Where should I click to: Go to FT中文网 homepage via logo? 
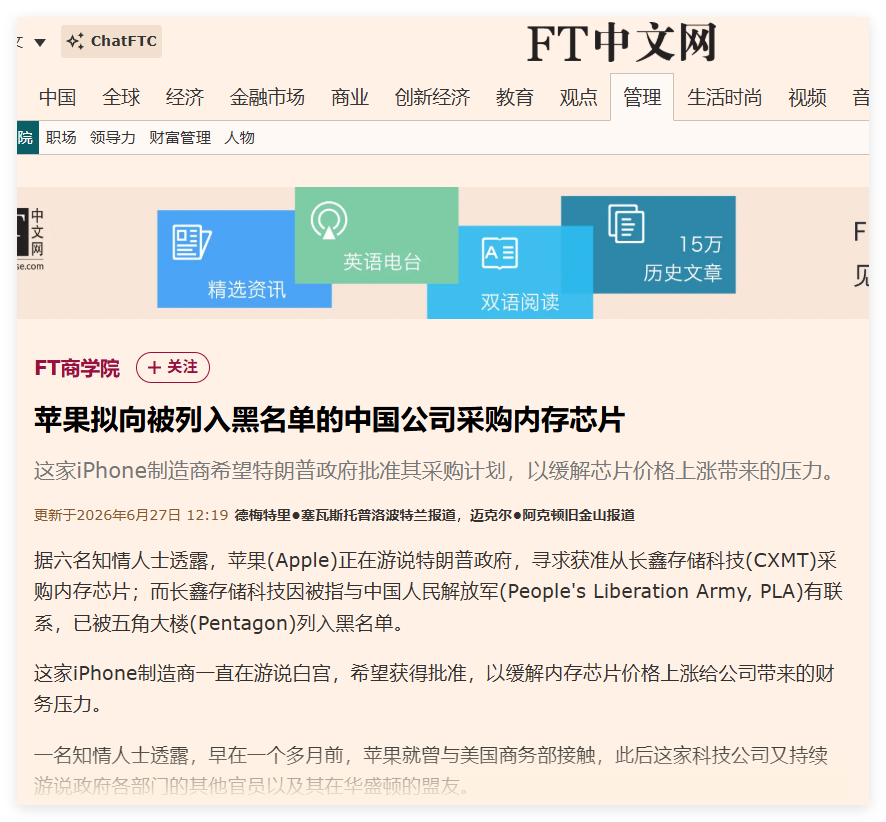click(x=622, y=43)
